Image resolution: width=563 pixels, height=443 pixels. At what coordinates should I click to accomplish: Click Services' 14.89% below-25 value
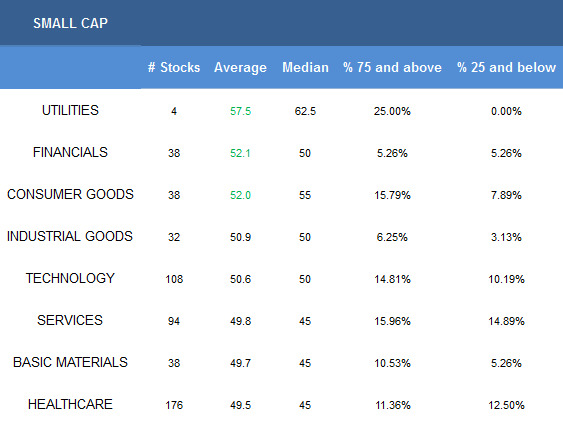(506, 321)
